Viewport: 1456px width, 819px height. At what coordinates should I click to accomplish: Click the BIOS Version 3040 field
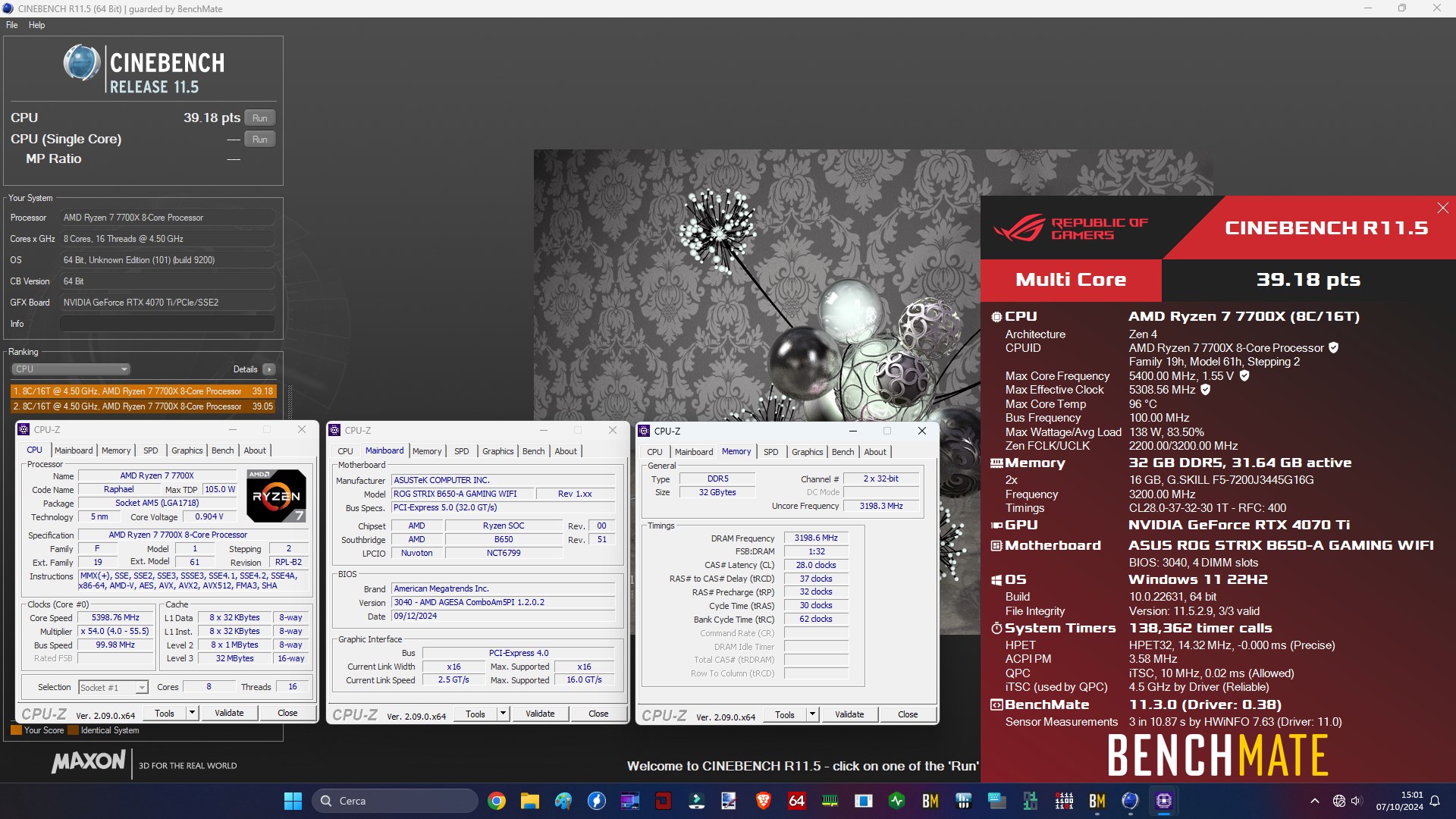504,603
